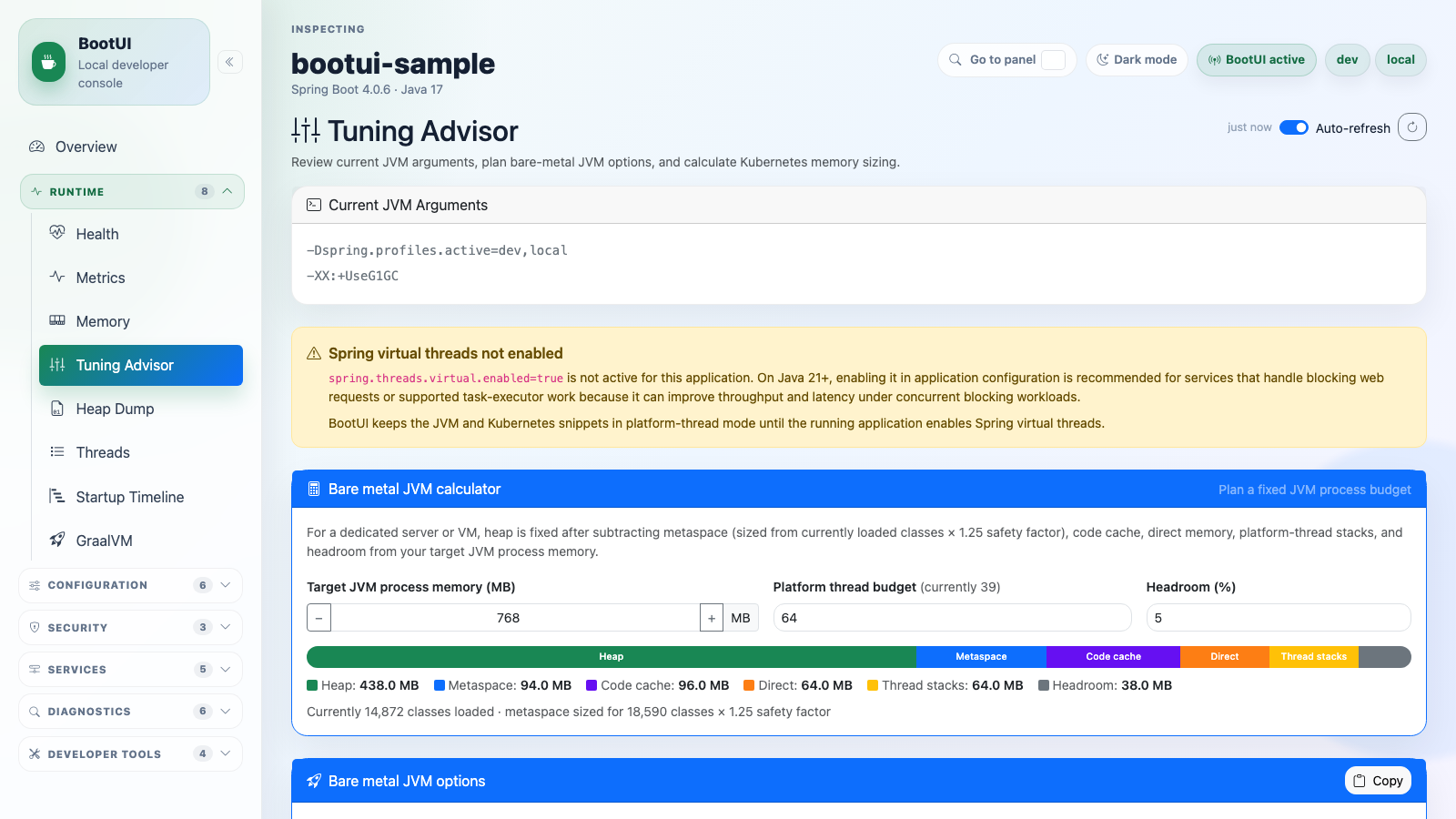Focus the Platform thread budget field
This screenshot has height=819, width=1456.
pyautogui.click(x=953, y=618)
